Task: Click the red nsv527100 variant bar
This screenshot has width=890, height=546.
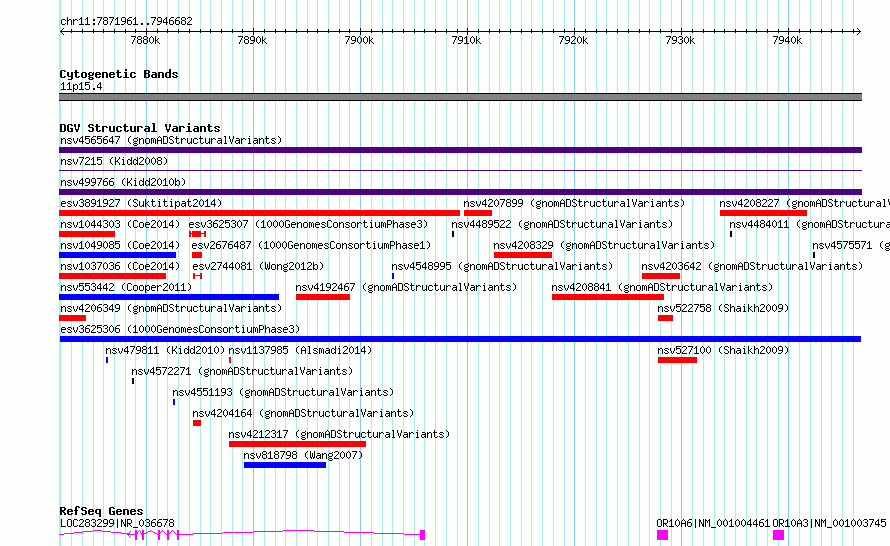Action: point(677,360)
